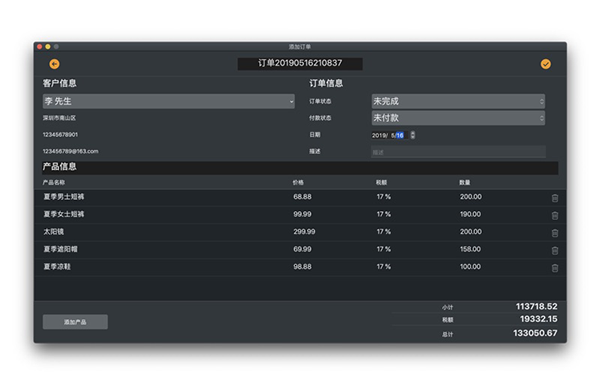Open payment status dropdown showing 未付款
600x375 pixels.
click(x=458, y=118)
